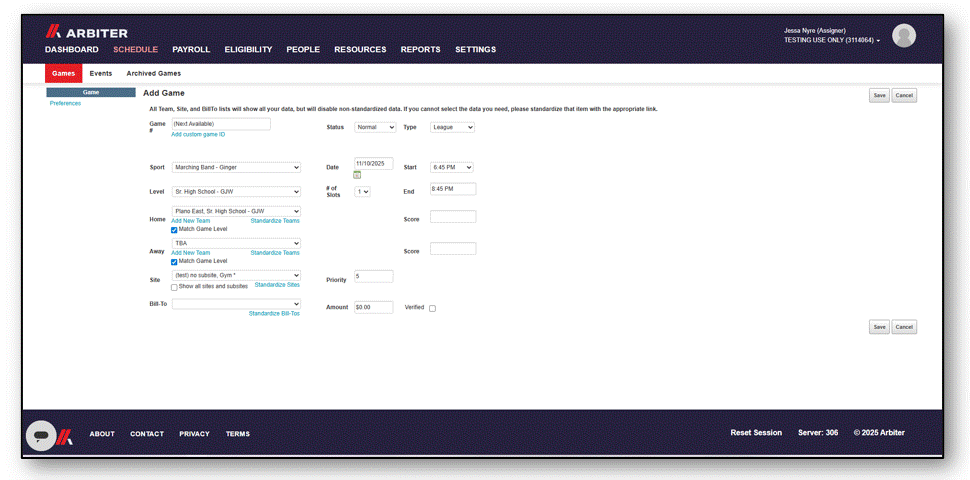Focus the Away Score field
970x480 pixels.
(453, 249)
